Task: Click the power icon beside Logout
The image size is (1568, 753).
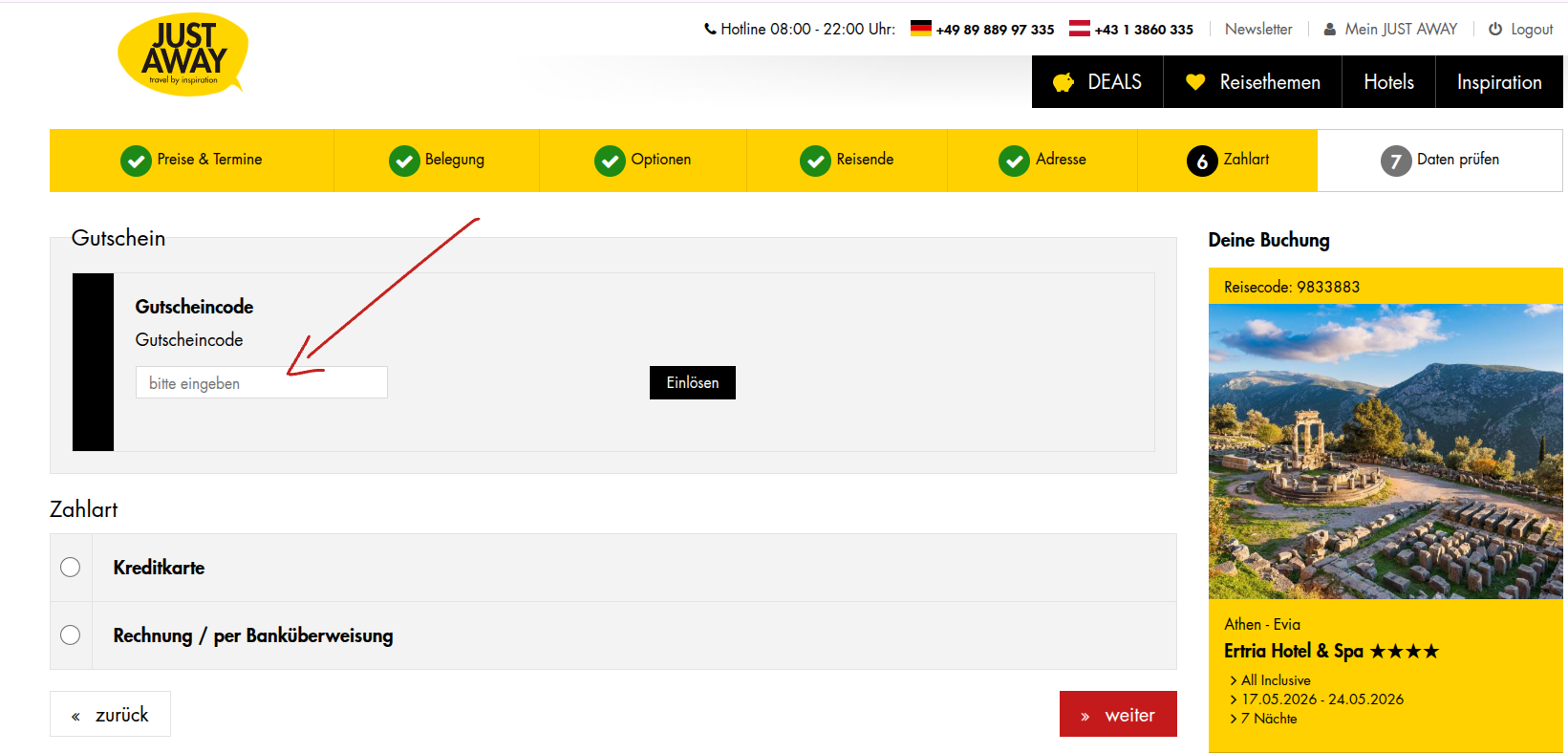Action: click(1495, 30)
